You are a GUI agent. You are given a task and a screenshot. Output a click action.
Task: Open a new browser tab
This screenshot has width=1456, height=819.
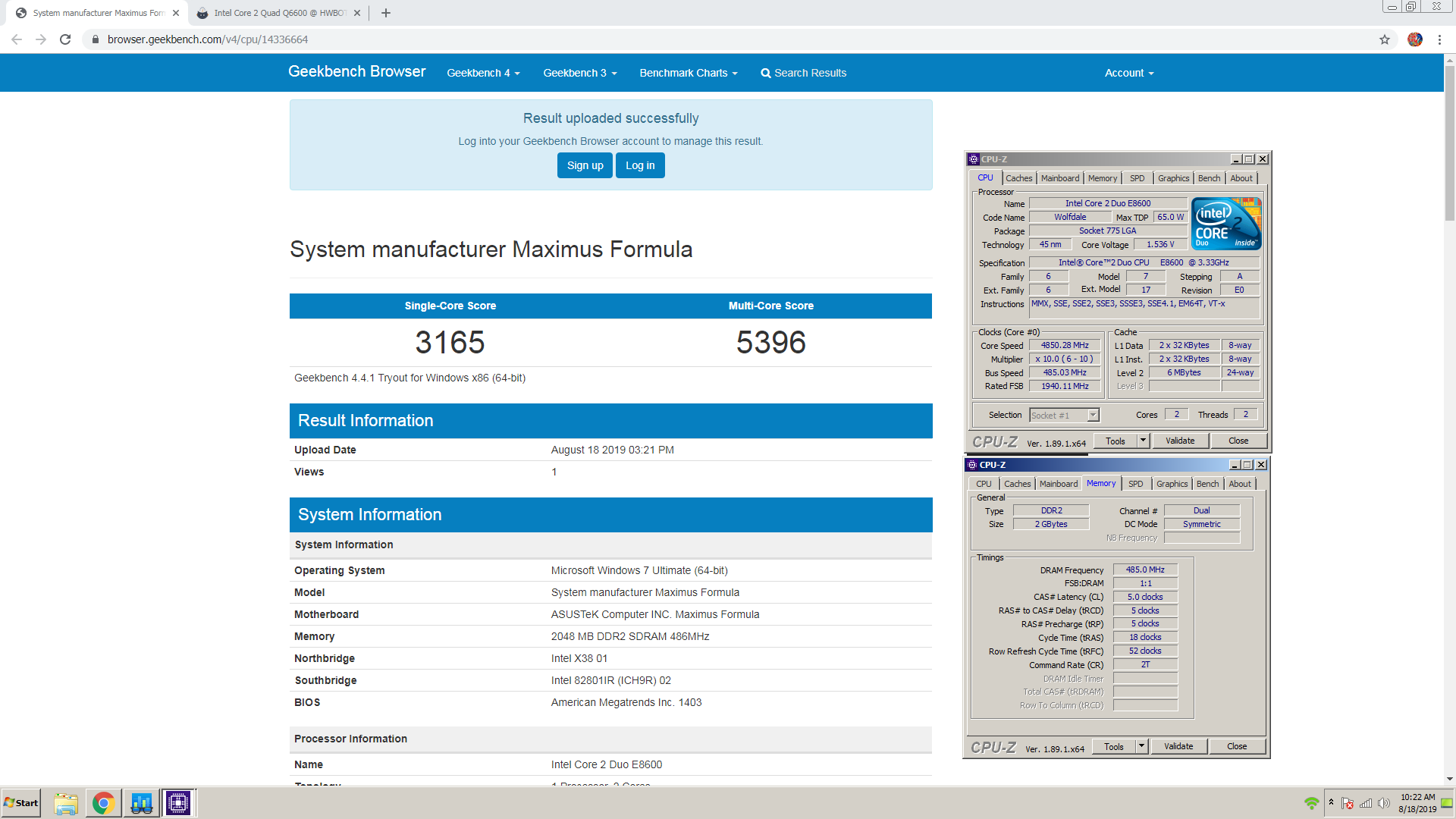tap(386, 13)
